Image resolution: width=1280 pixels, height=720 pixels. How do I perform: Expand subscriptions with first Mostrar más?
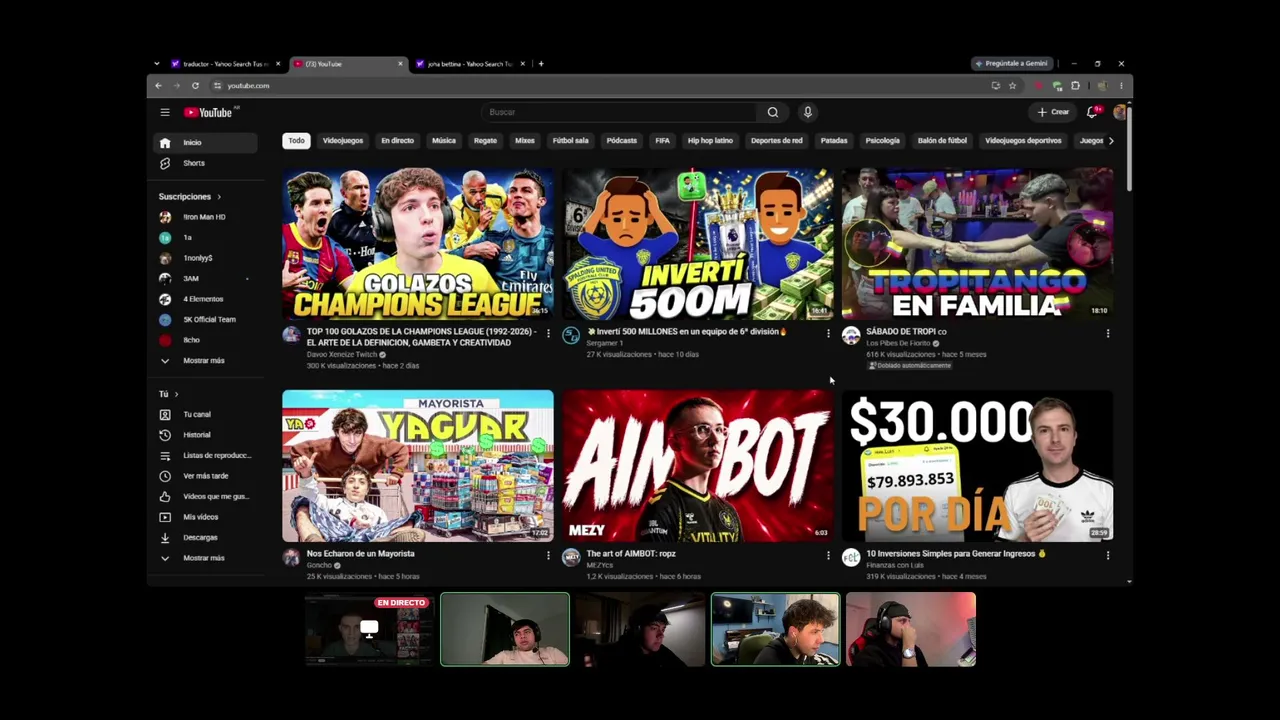[x=203, y=361]
